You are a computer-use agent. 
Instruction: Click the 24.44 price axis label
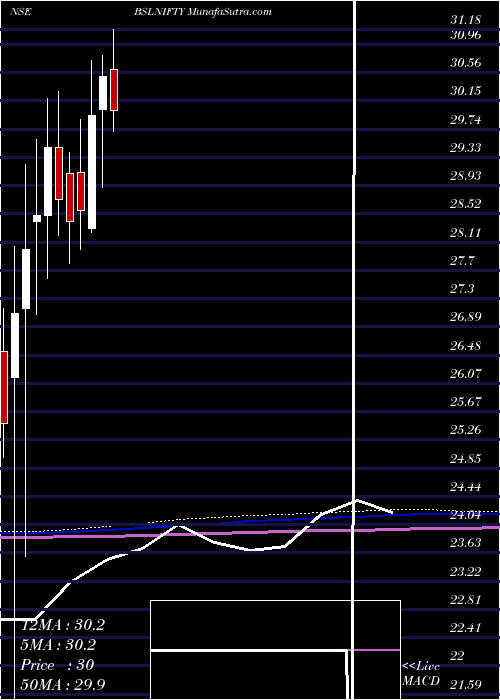point(466,487)
